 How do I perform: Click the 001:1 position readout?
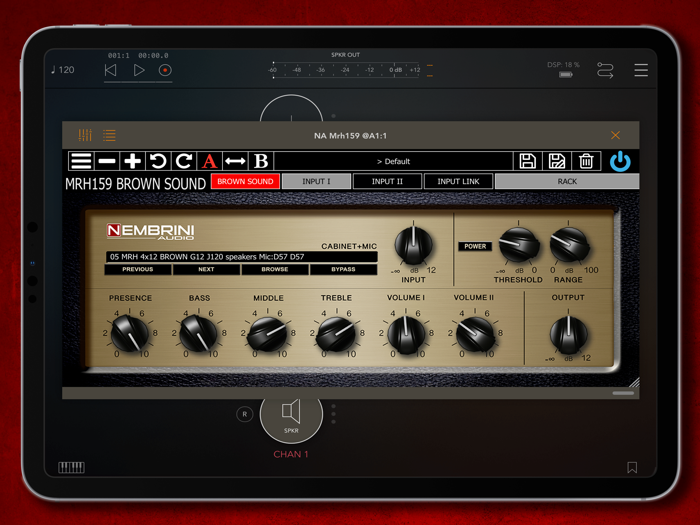[119, 55]
